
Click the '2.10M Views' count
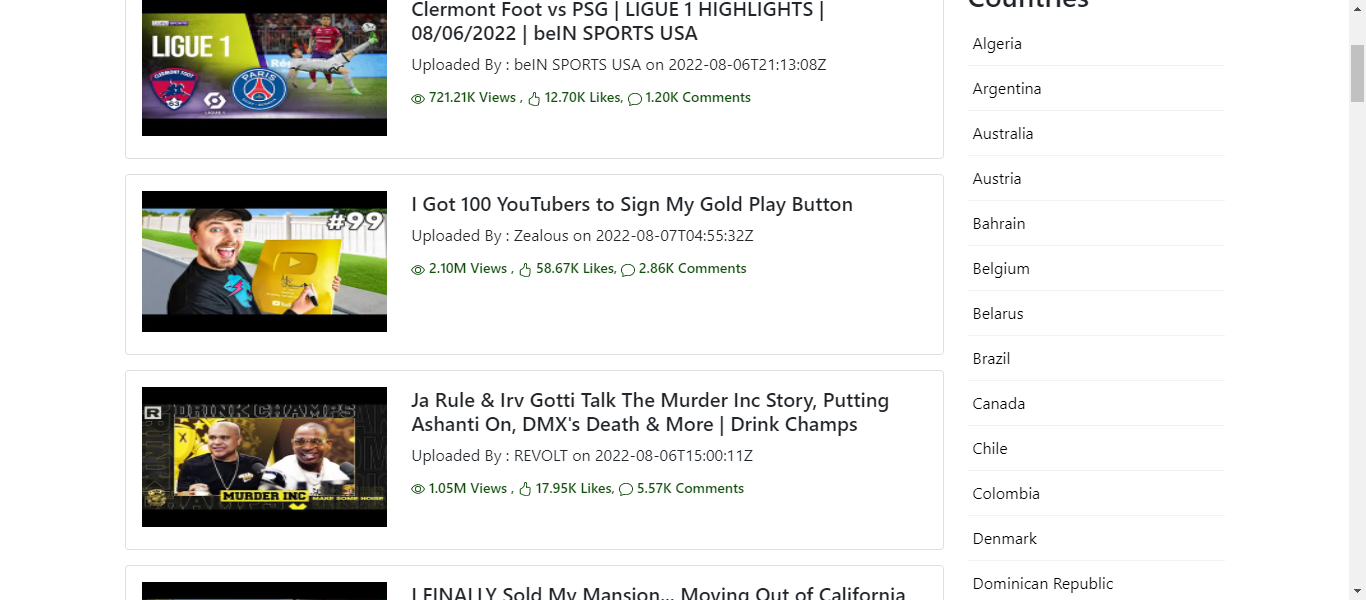click(468, 269)
